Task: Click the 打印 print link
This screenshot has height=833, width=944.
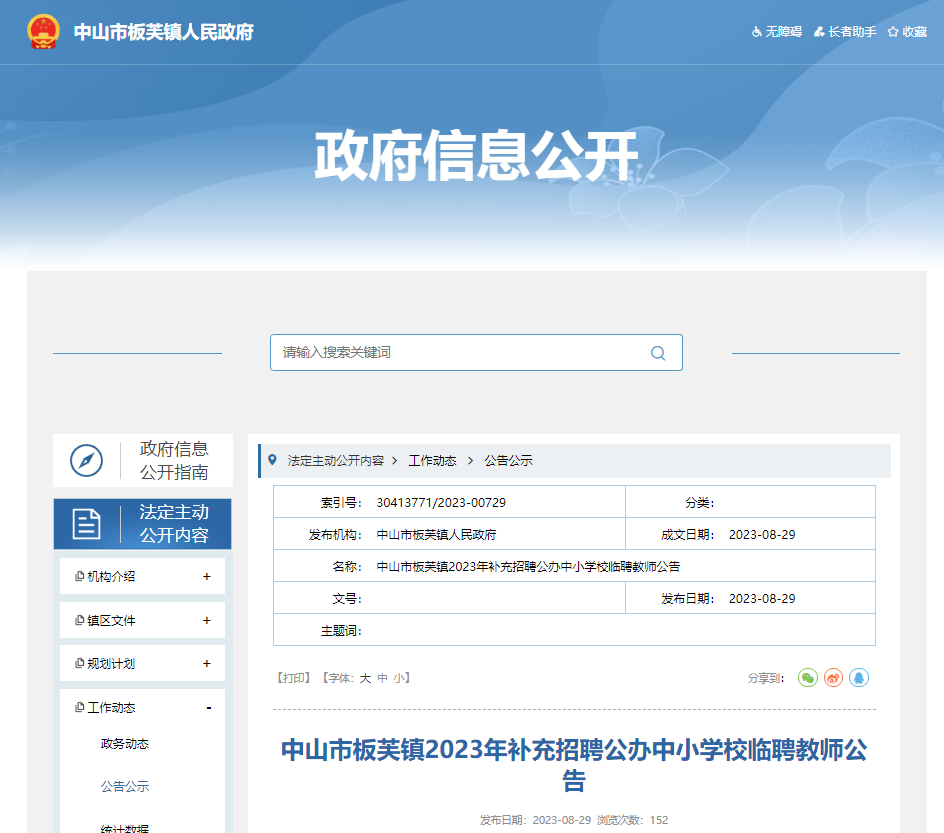Action: tap(294, 678)
